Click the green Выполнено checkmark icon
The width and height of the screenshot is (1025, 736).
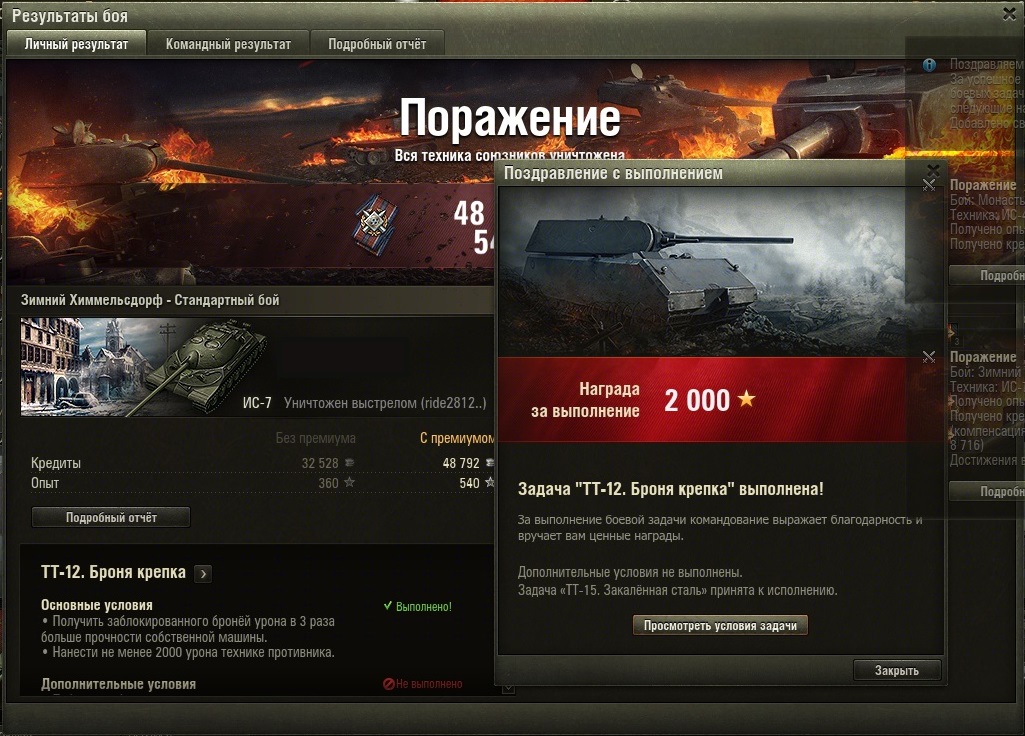click(x=388, y=606)
